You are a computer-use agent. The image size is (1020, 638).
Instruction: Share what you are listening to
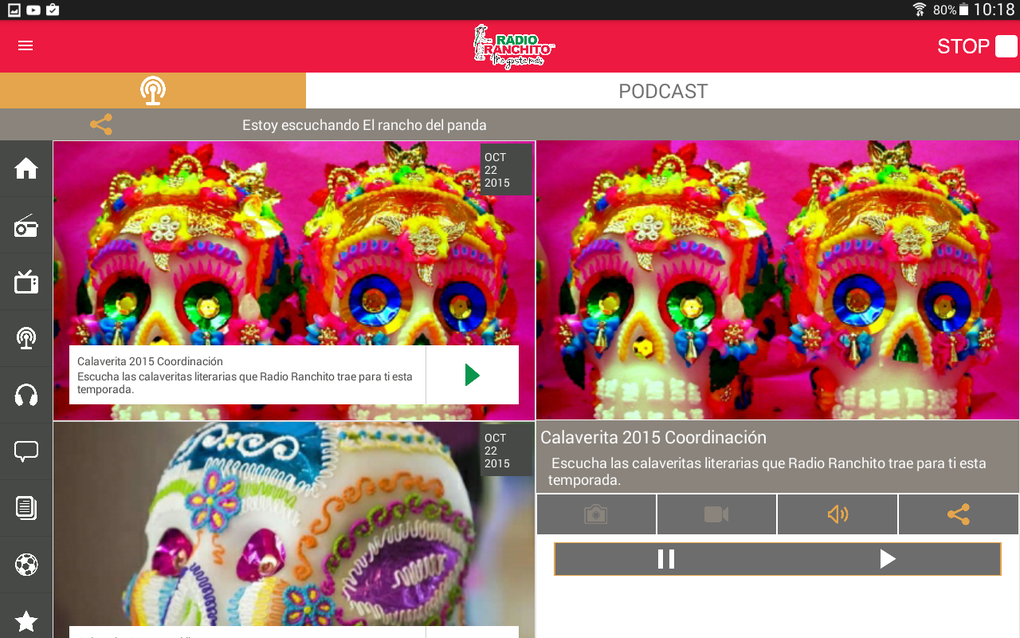tap(101, 124)
